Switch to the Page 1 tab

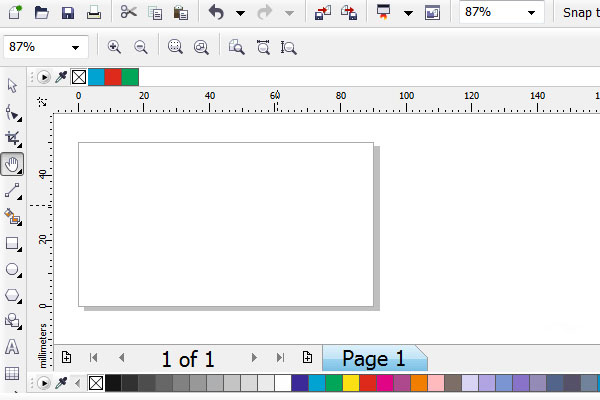(x=374, y=358)
